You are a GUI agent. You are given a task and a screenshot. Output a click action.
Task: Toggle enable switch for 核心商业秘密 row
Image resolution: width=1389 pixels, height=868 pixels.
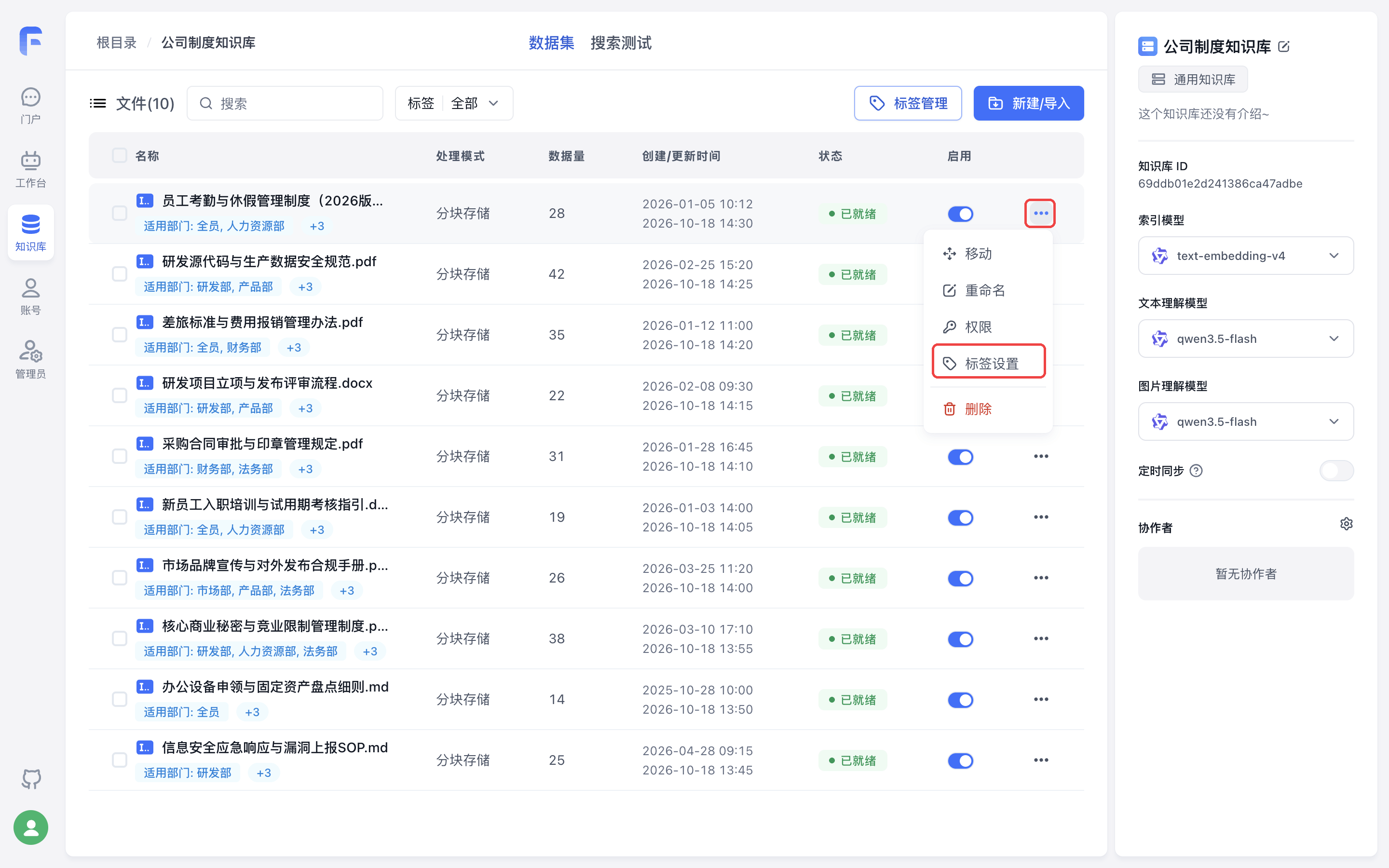point(960,639)
